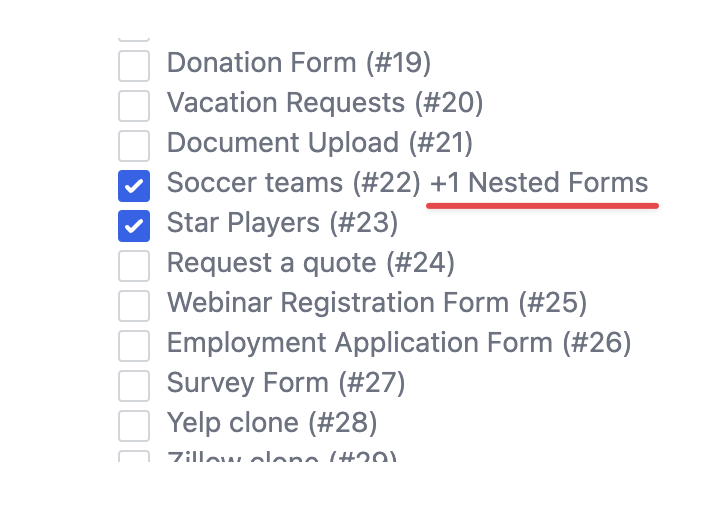714x508 pixels.
Task: Click the "Vacation Requests (#20)" label text
Action: click(x=325, y=103)
